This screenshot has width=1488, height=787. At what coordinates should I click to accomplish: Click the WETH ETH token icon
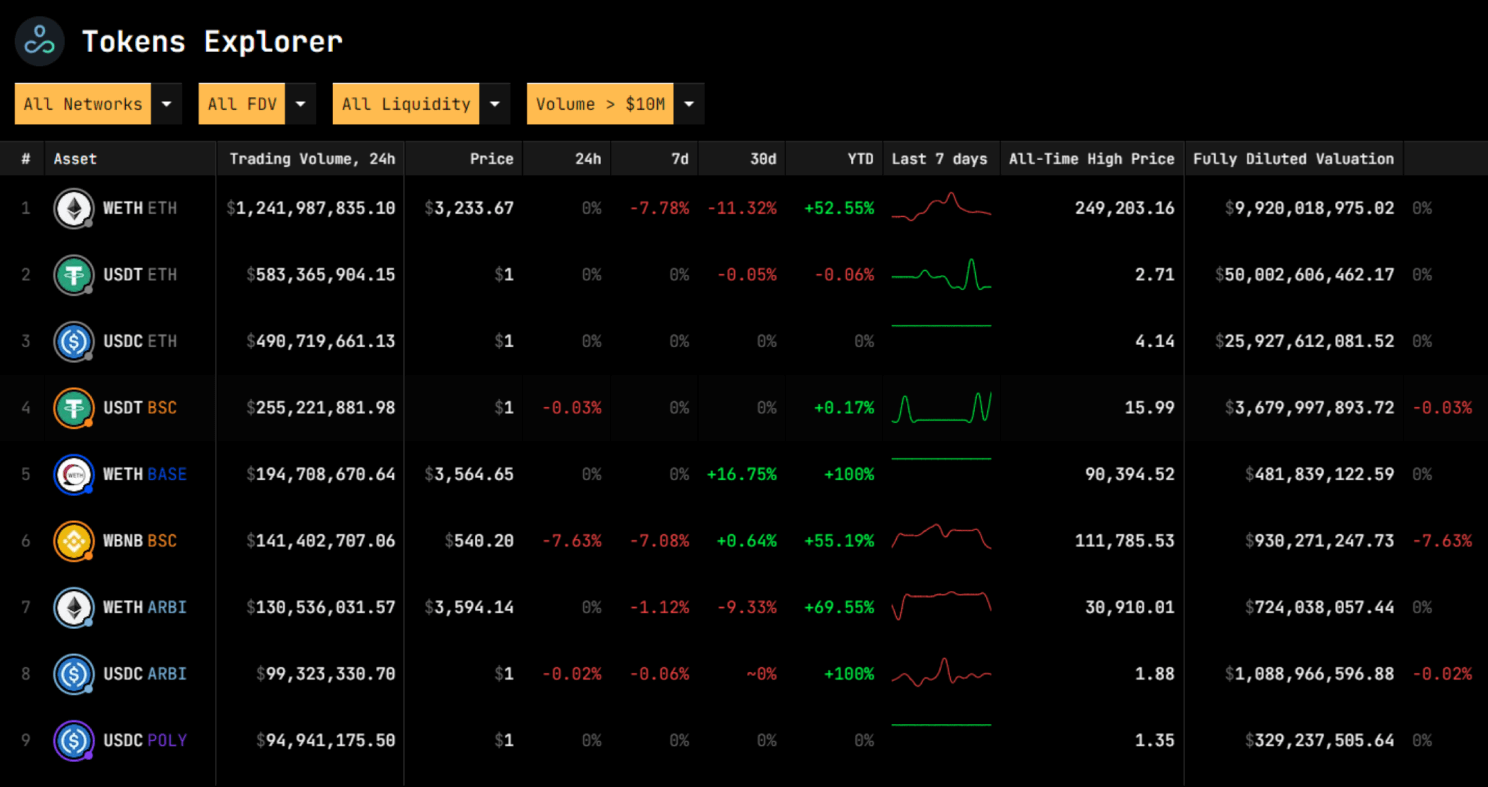[73, 208]
